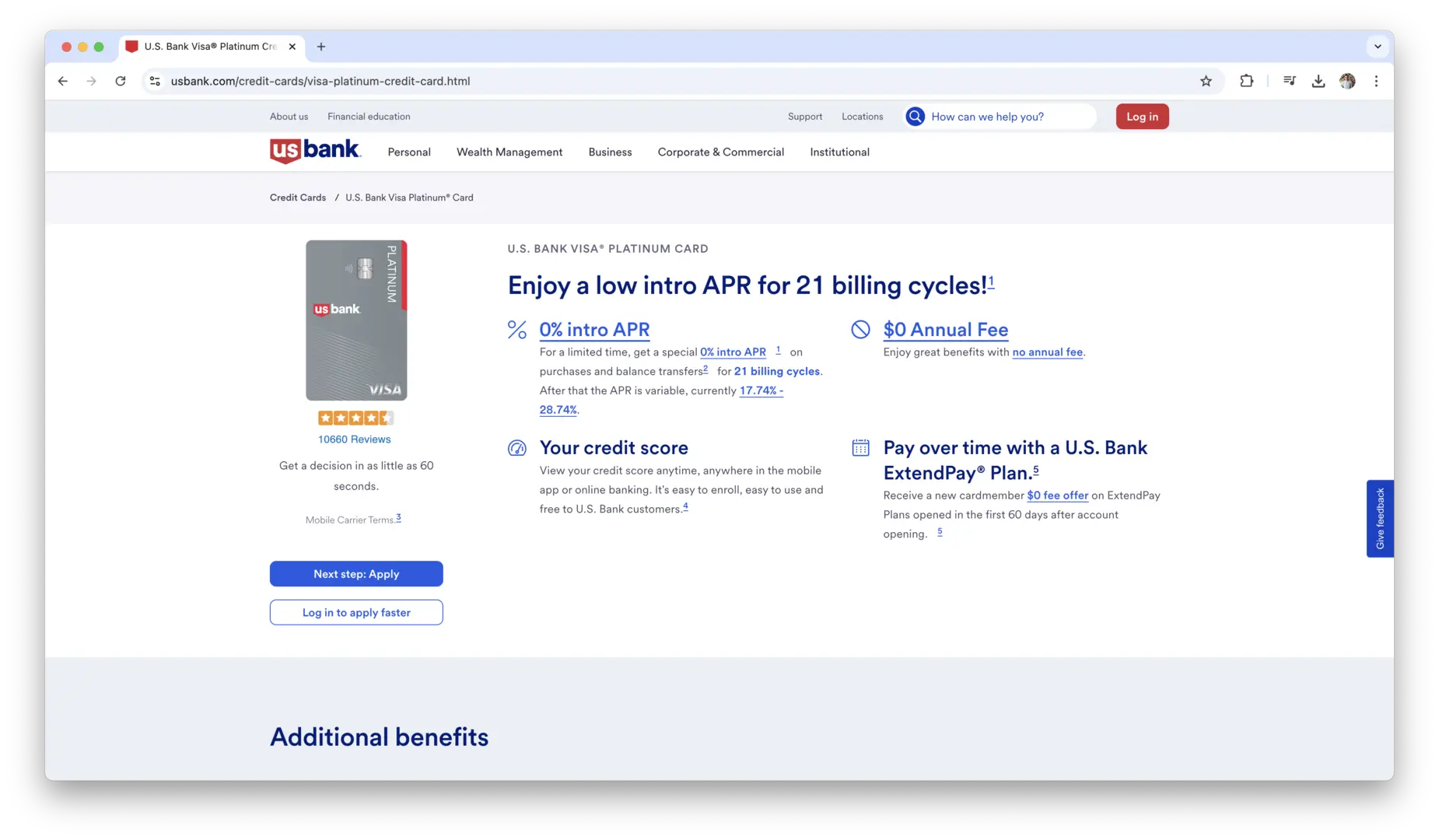
Task: Click the About us link
Action: [x=289, y=117]
